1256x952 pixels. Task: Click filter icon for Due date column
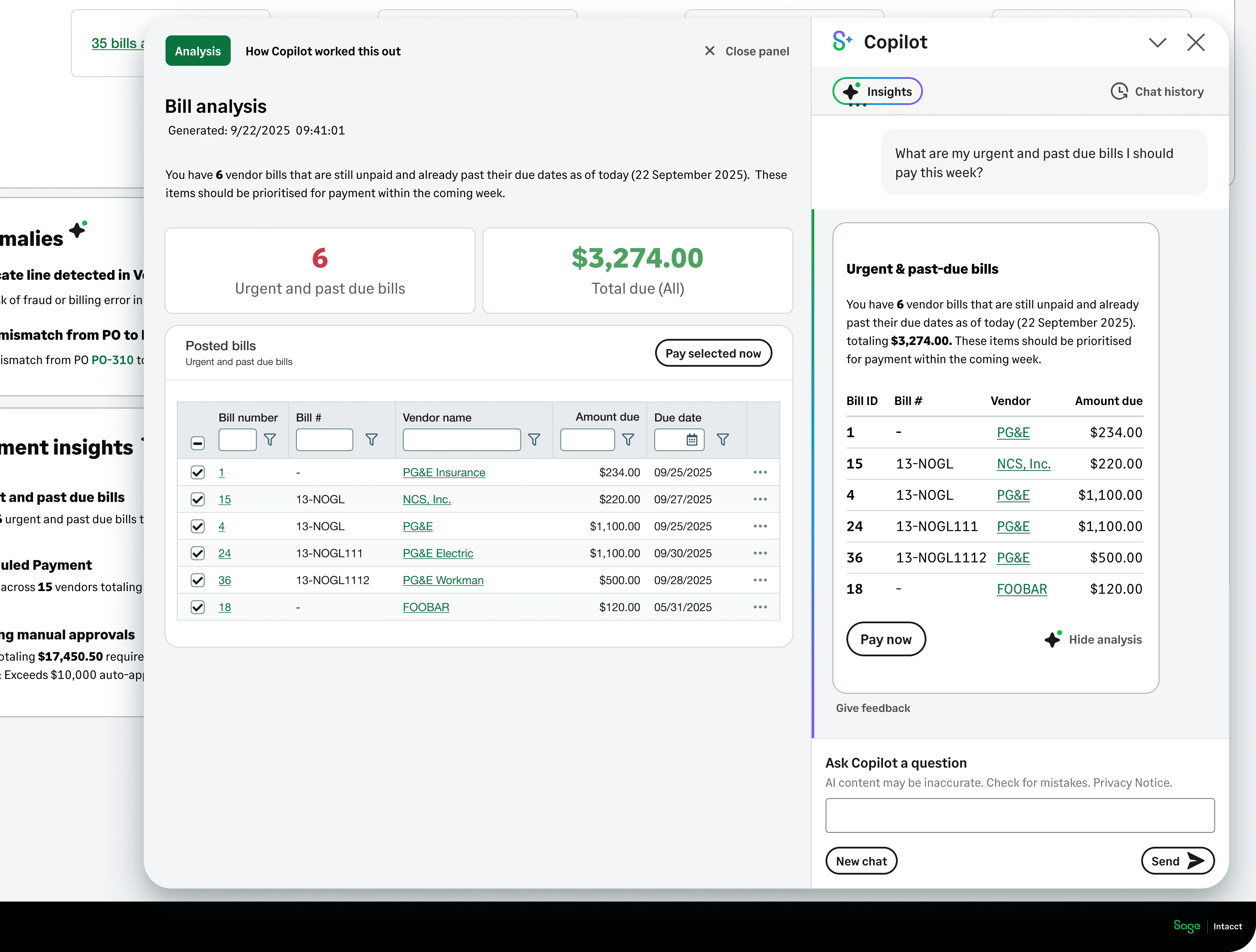click(723, 440)
